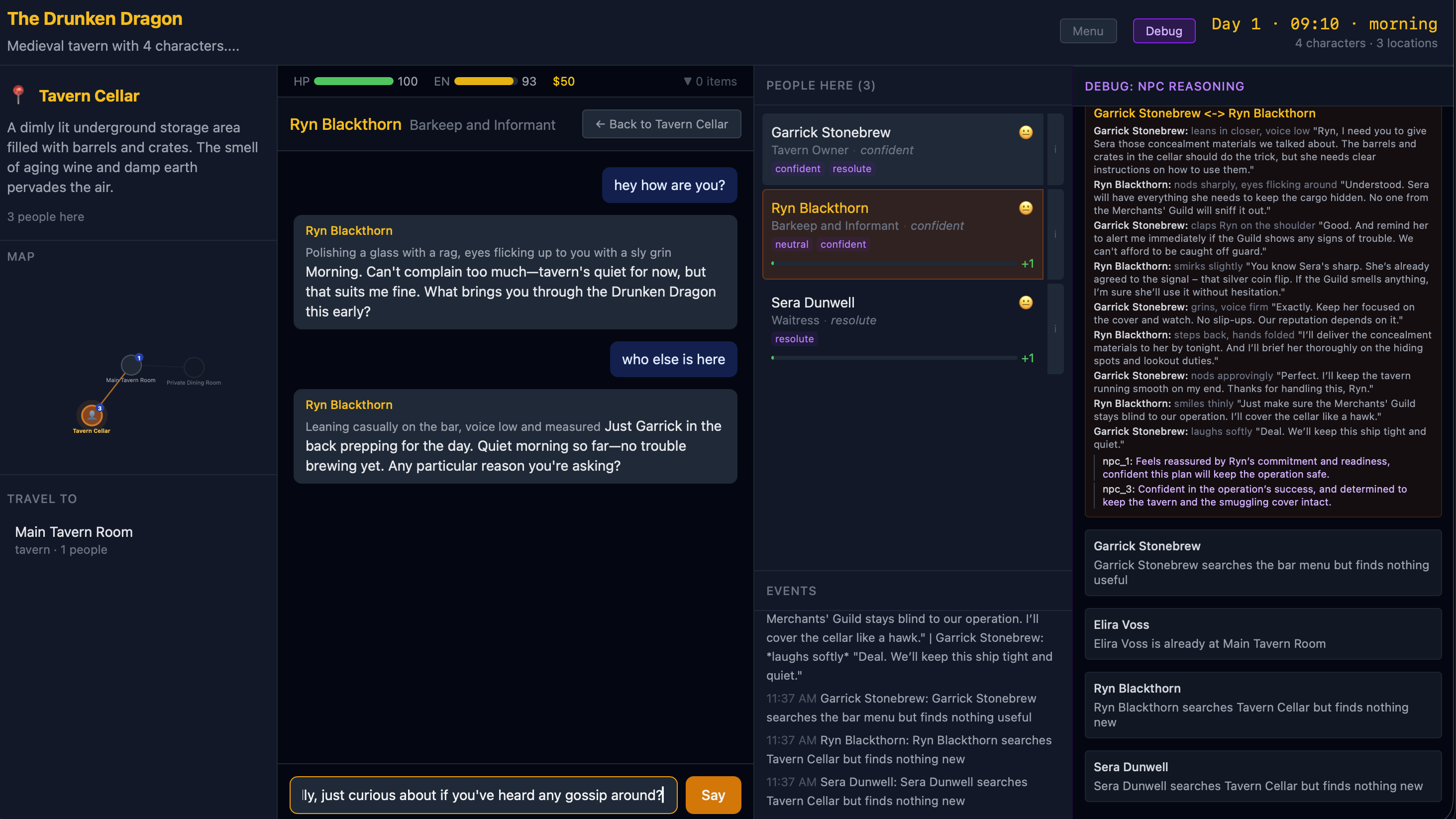This screenshot has height=819, width=1456.
Task: Click Sera's 'resolute' mood tag
Action: (794, 338)
